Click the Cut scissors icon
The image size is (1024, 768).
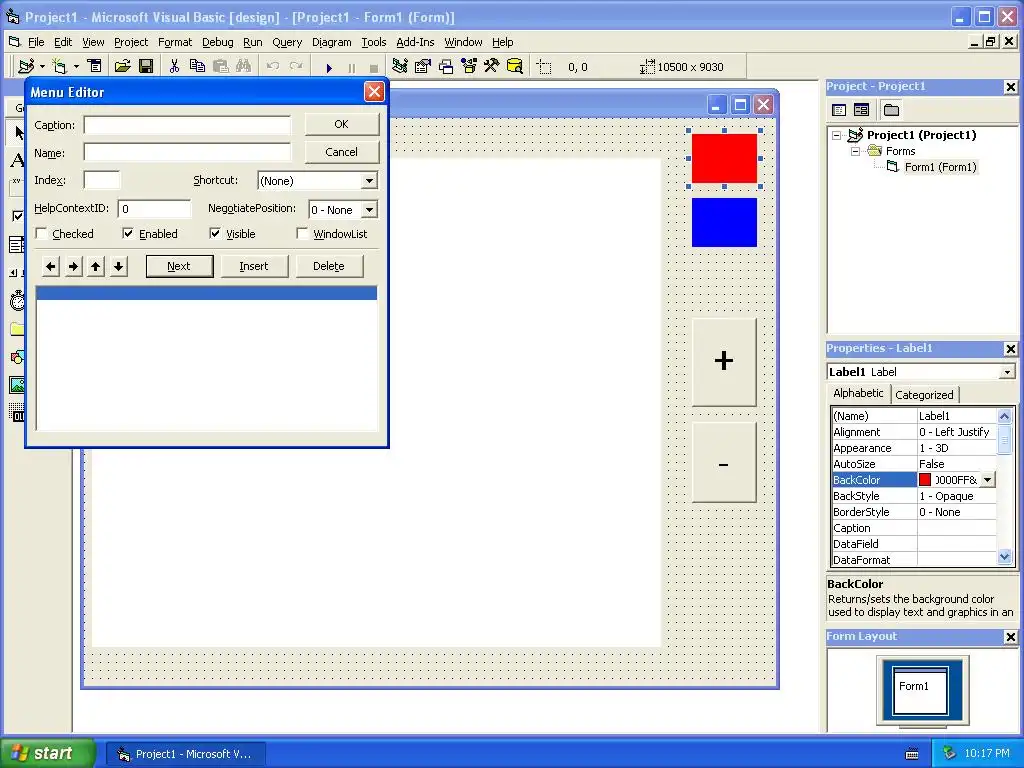(x=174, y=67)
